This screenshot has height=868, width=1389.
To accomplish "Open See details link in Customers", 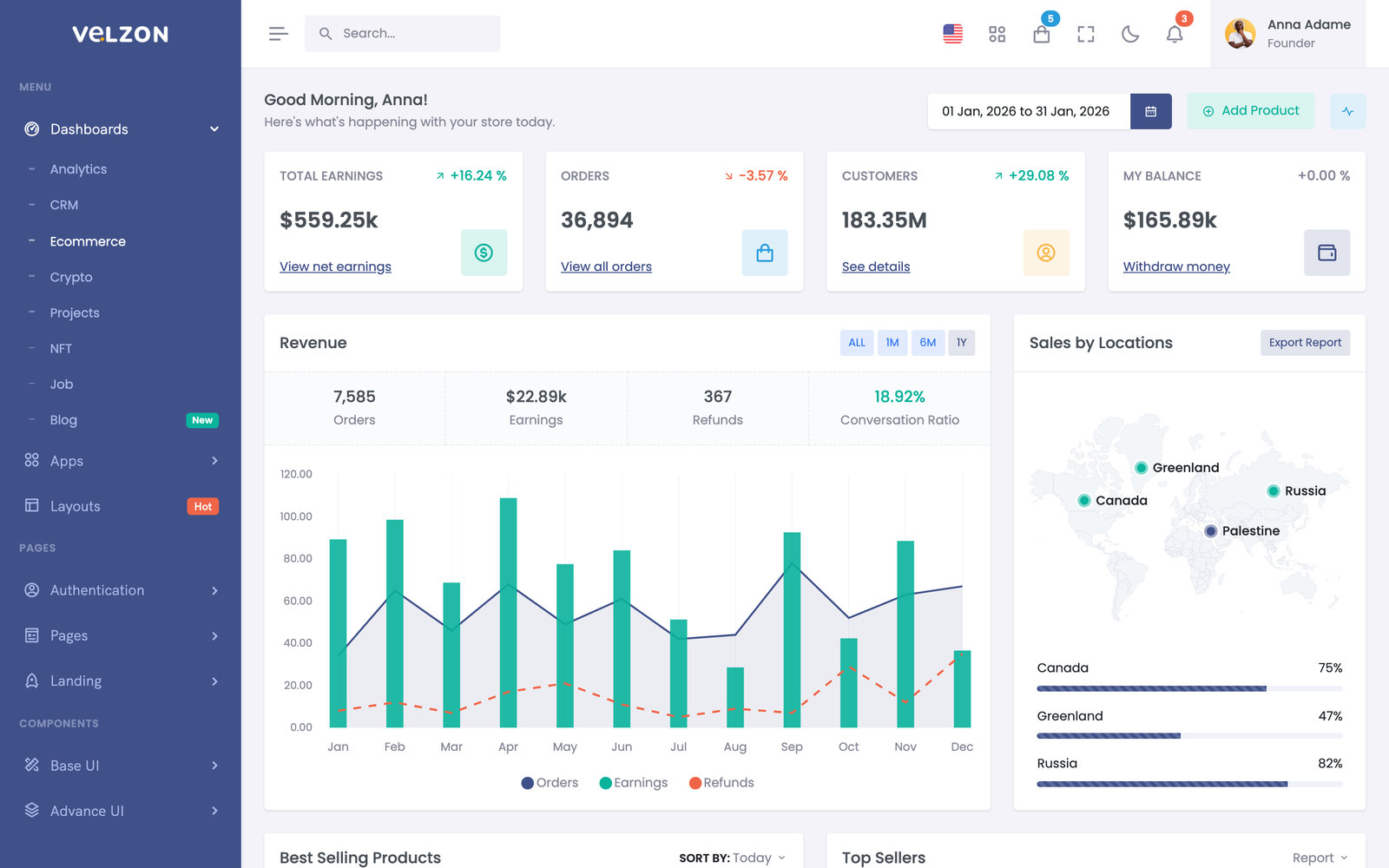I will point(876,266).
